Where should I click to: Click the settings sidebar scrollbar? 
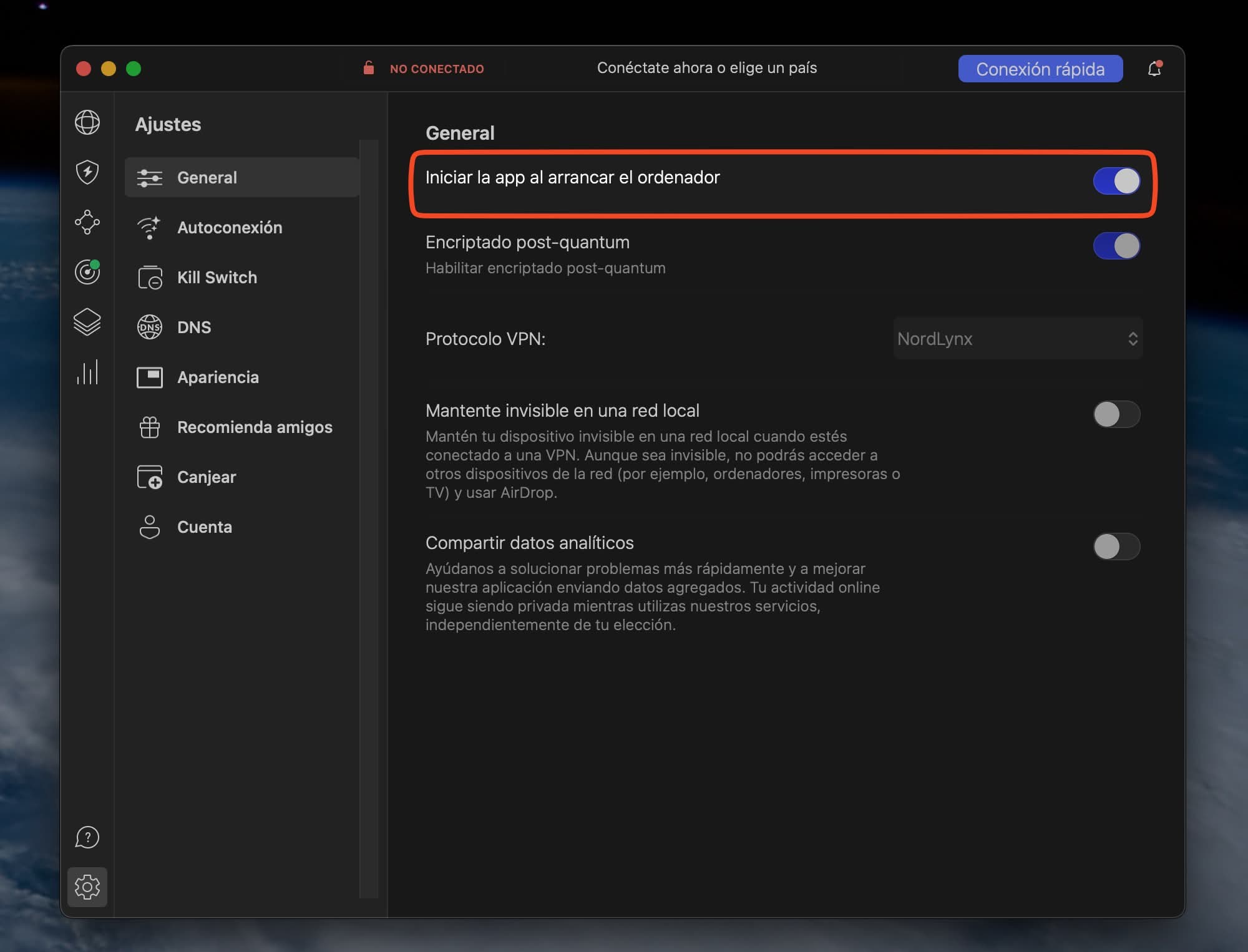click(369, 518)
